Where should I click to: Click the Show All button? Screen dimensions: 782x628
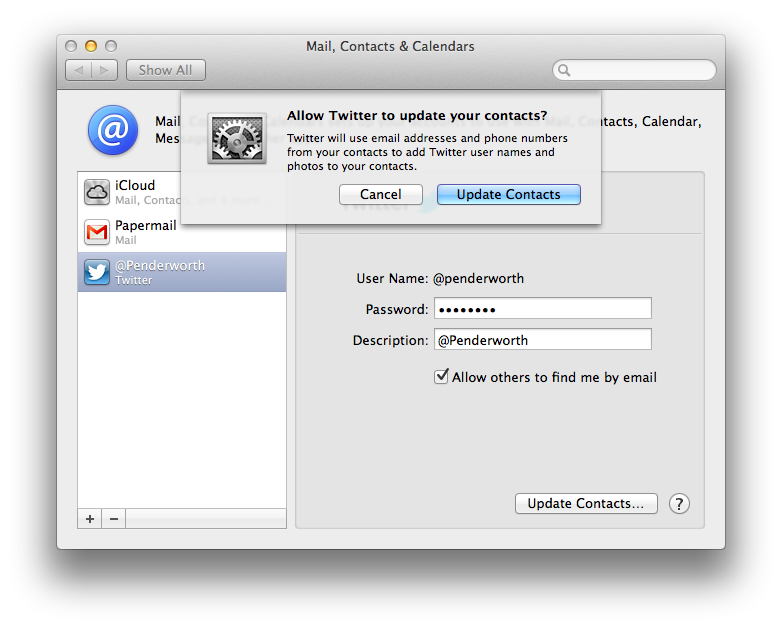166,70
